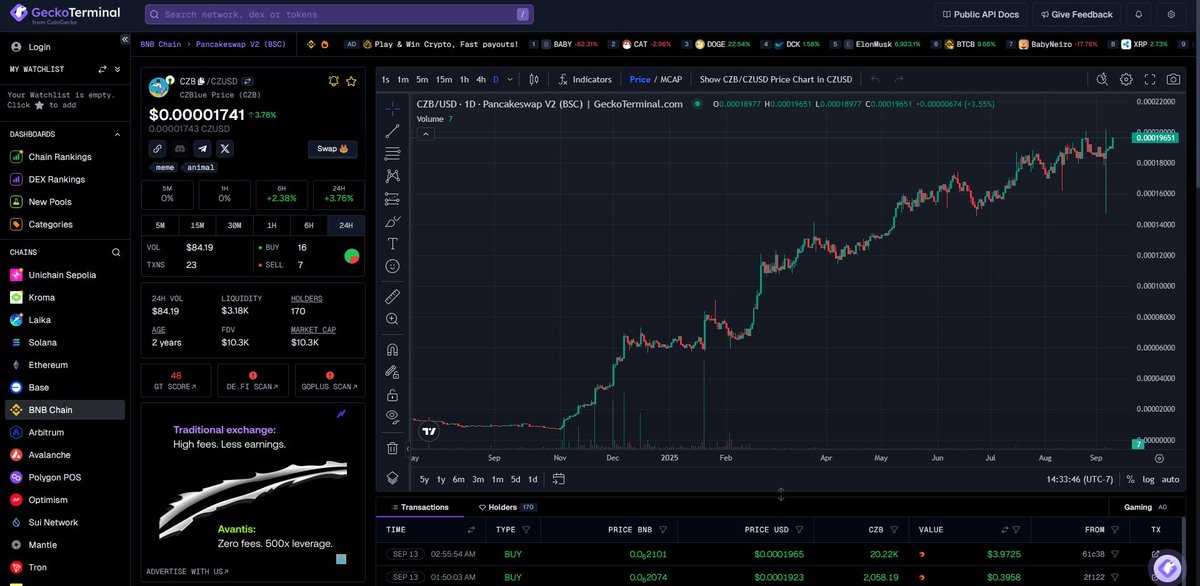The width and height of the screenshot is (1200, 586).
Task: Take chart snapshot with camera icon
Action: 1174,79
